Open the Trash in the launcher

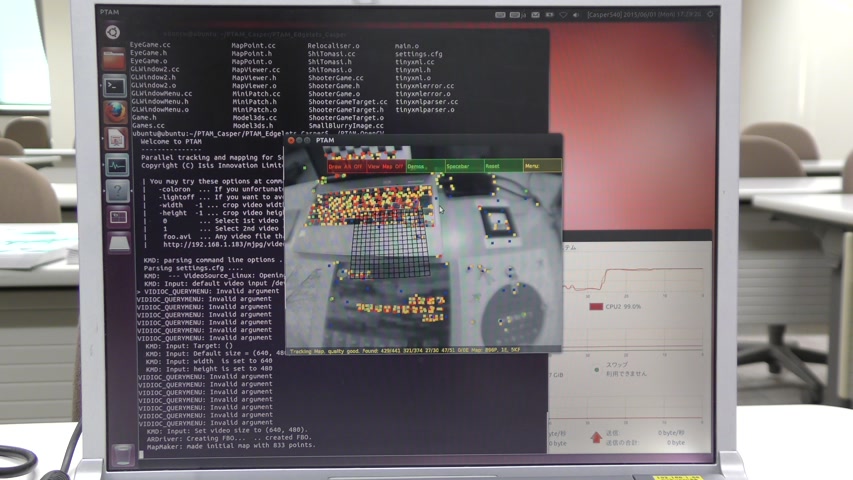(x=122, y=454)
